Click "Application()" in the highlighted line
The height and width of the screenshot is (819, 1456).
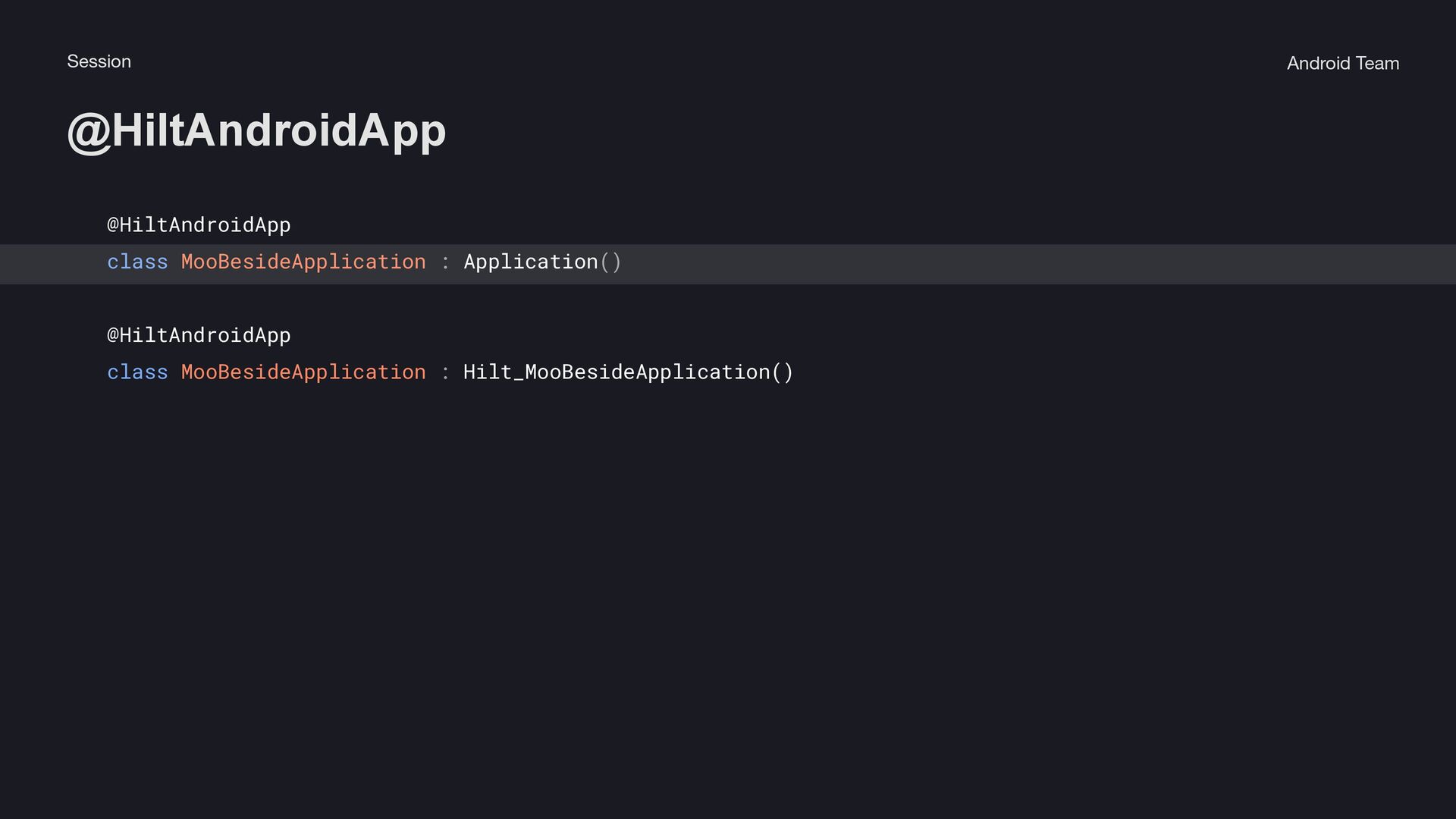click(x=542, y=262)
